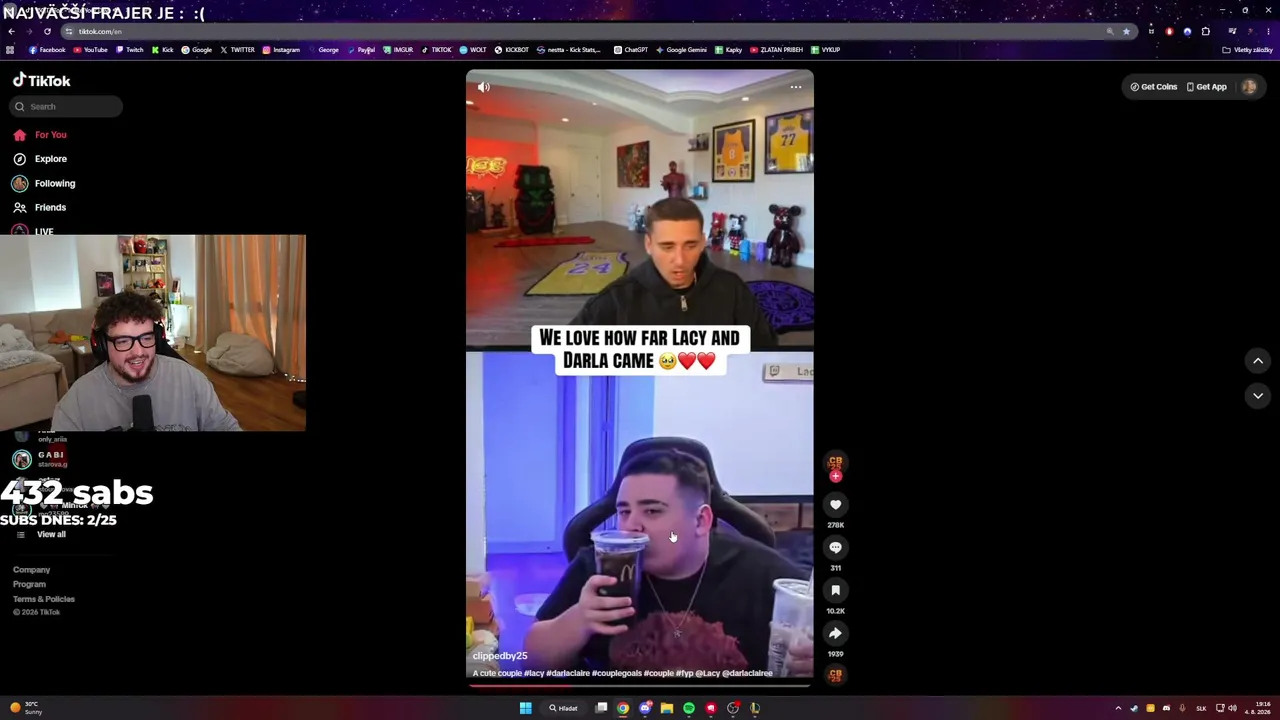Screen dimensions: 1280x720
Task: Open the browser apps grid icon
Action: coord(10,50)
